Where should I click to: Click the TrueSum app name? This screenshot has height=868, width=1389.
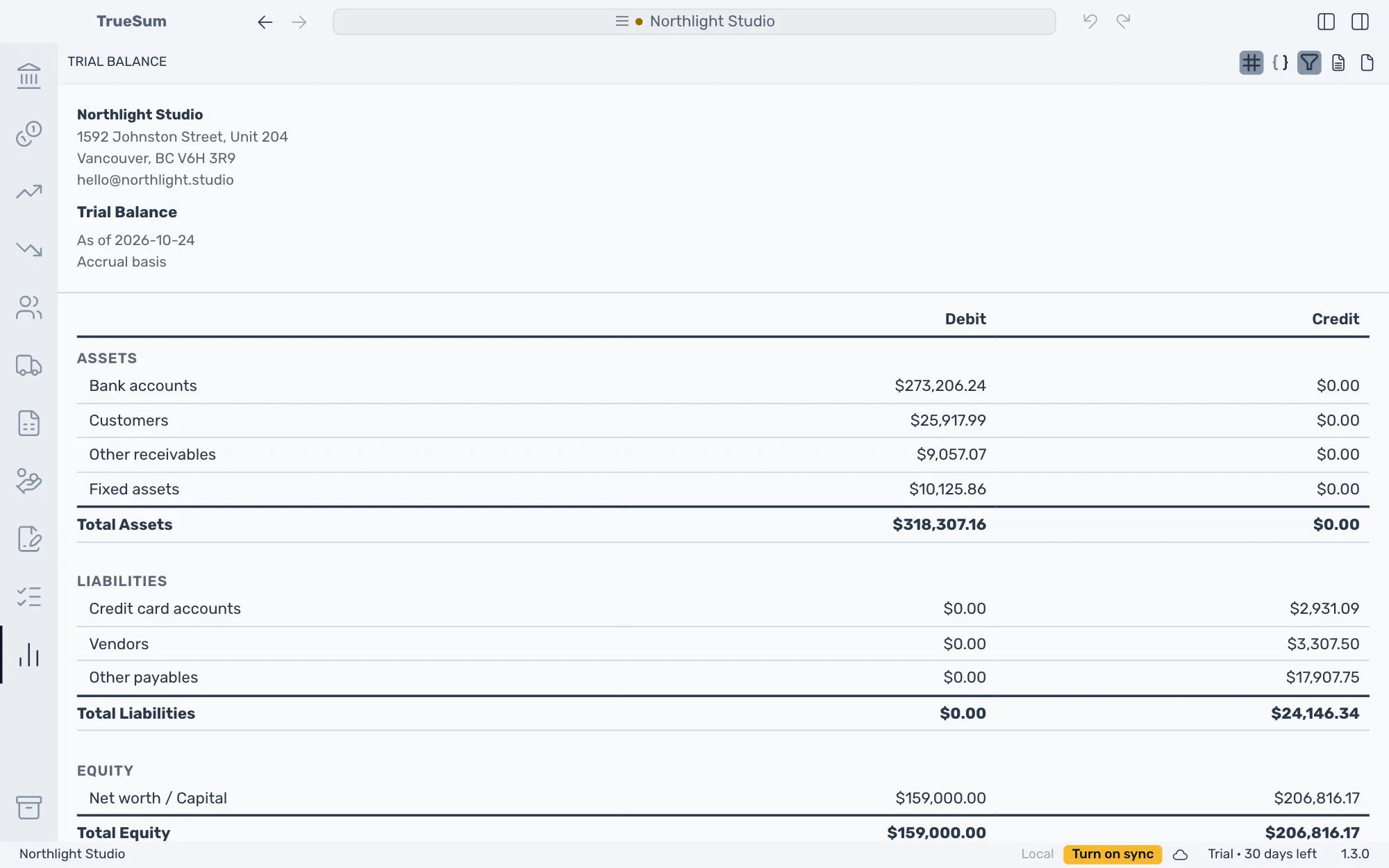[x=131, y=22]
